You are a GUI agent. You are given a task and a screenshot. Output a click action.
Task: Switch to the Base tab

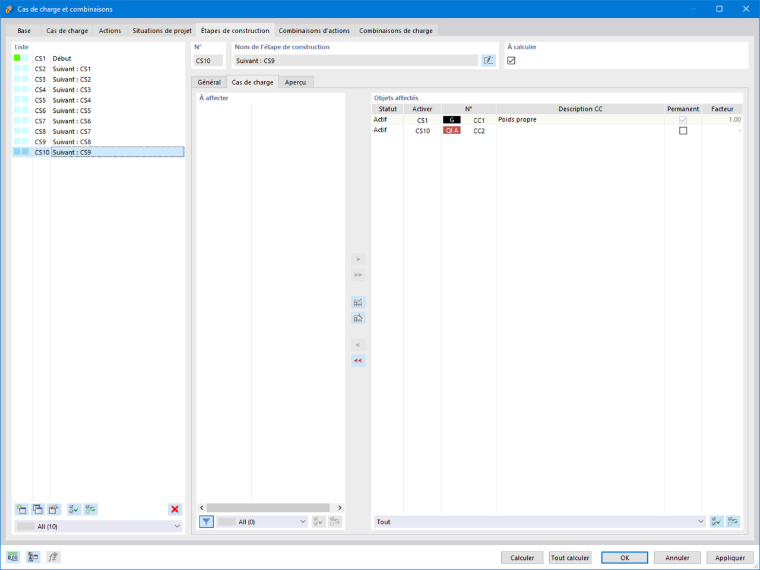click(24, 31)
